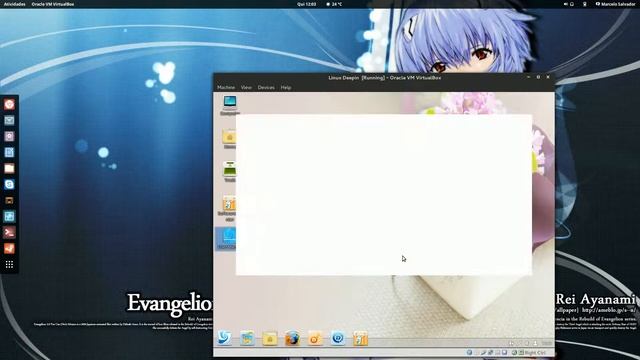This screenshot has width=640, height=360.
Task: Open the Deepin launcher in guest dock
Action: pos(224,338)
